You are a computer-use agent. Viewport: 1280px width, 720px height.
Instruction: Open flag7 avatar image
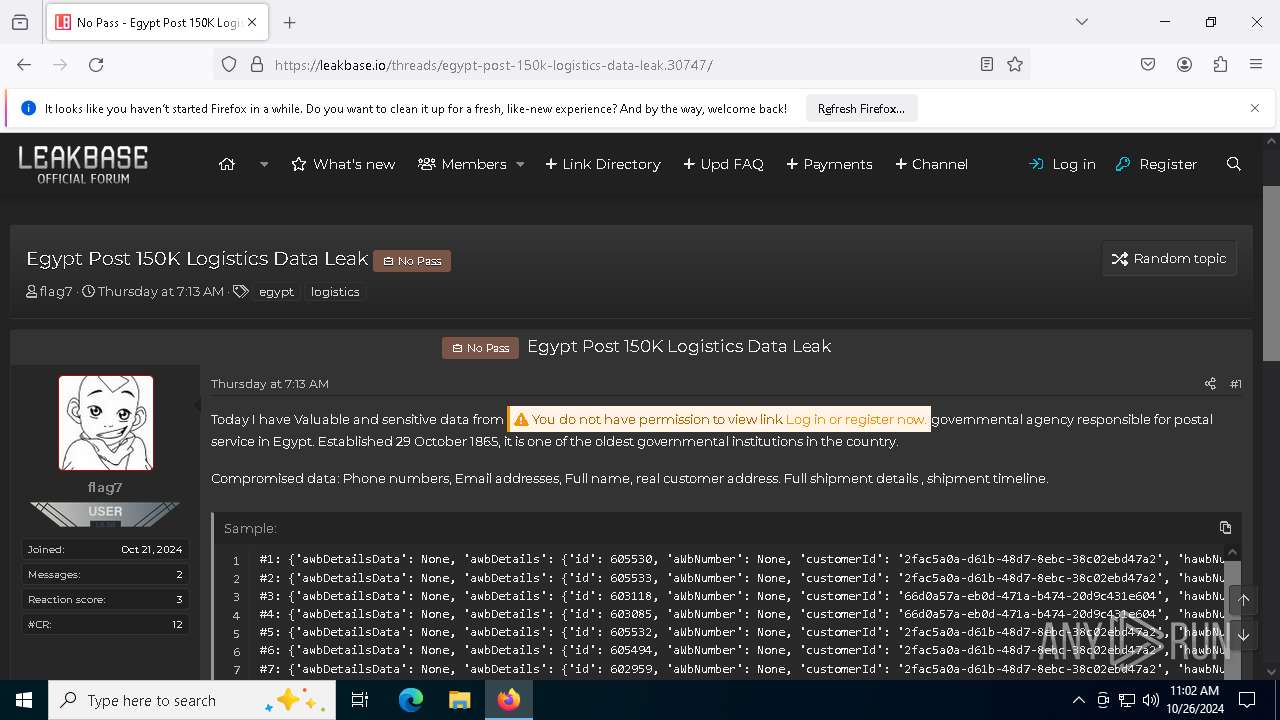(x=106, y=423)
